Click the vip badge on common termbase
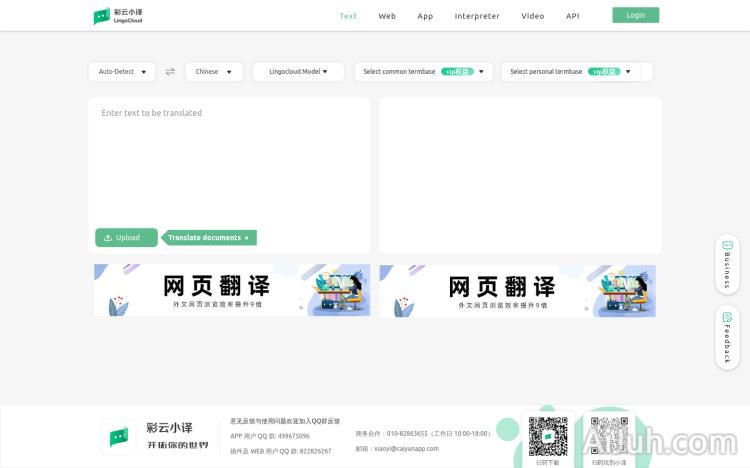 click(x=457, y=72)
